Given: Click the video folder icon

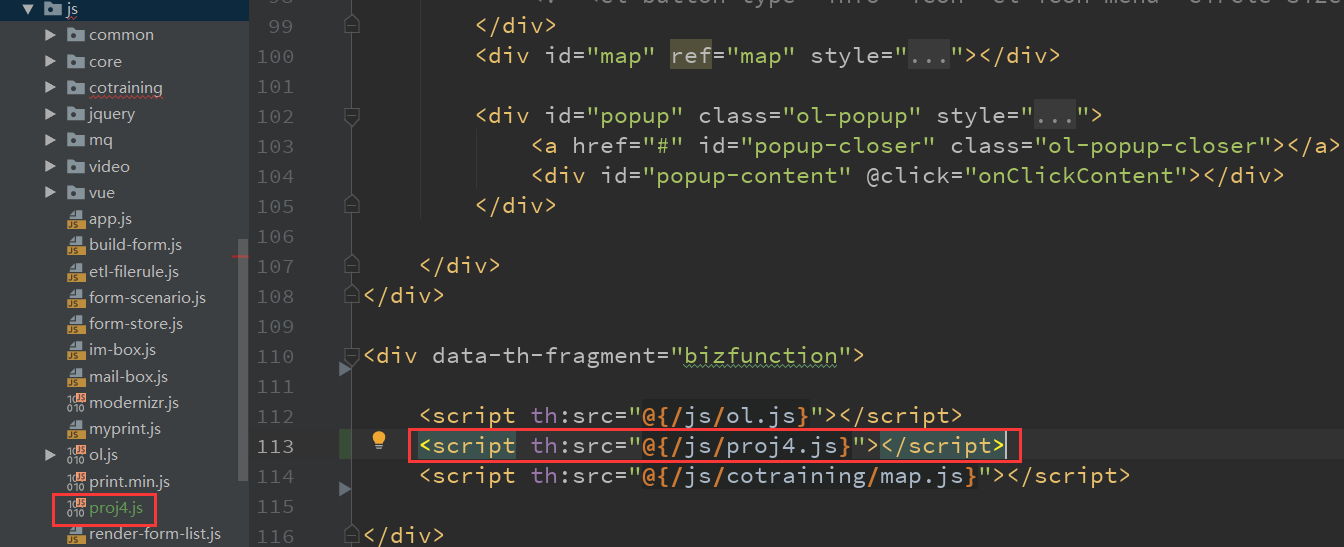Looking at the screenshot, I should pyautogui.click(x=76, y=167).
